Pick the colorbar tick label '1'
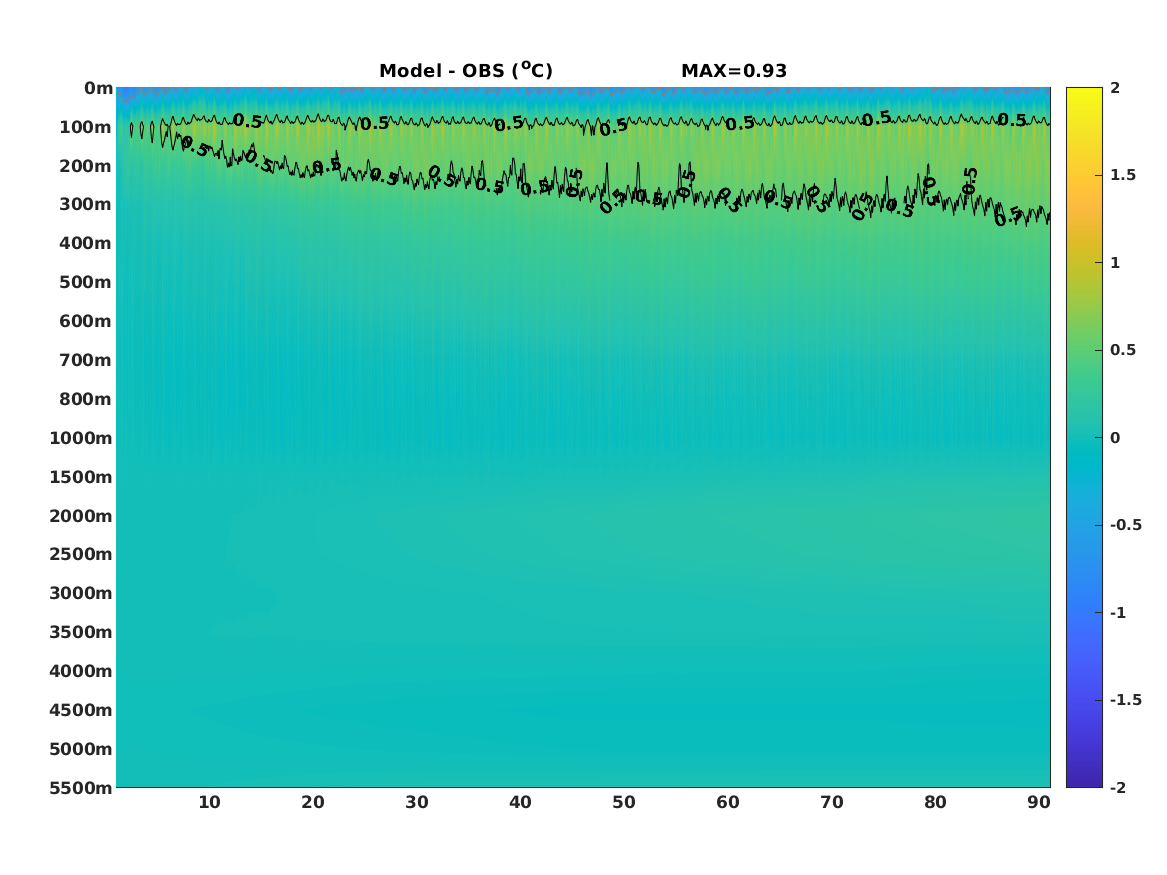1167x875 pixels. click(1115, 263)
